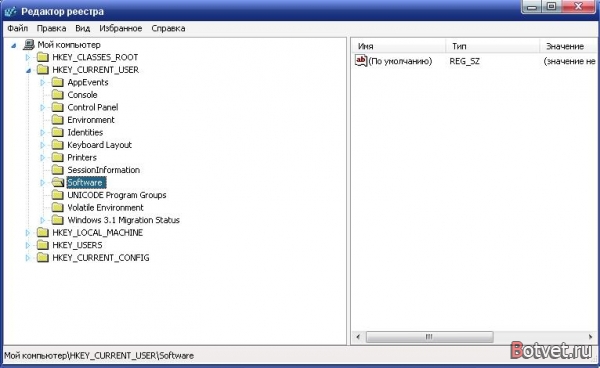The image size is (600, 368).
Task: Click the Windows 3.1 Migration Status folder icon
Action: [57, 220]
